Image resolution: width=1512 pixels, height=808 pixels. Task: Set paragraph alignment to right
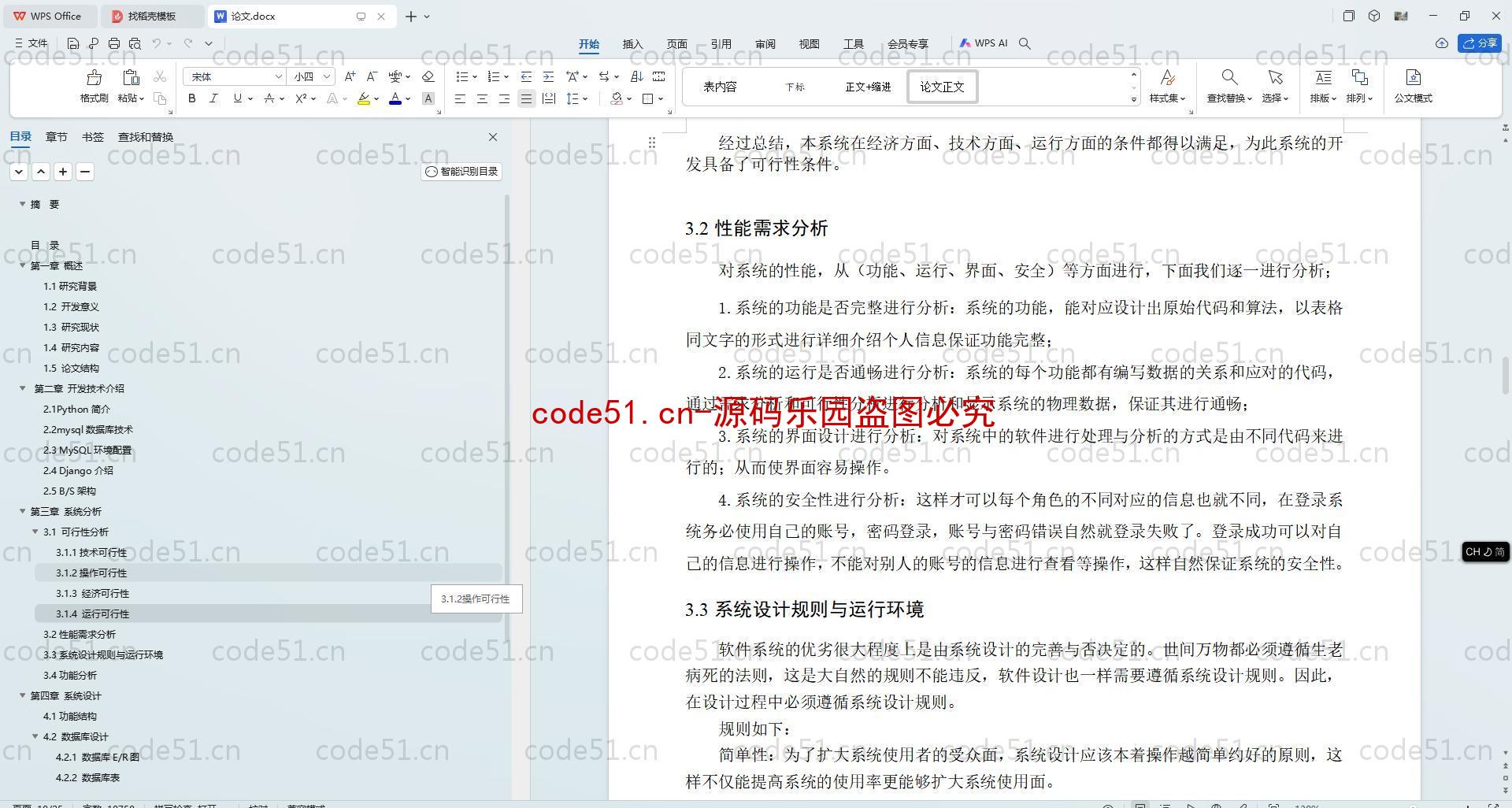pos(504,98)
